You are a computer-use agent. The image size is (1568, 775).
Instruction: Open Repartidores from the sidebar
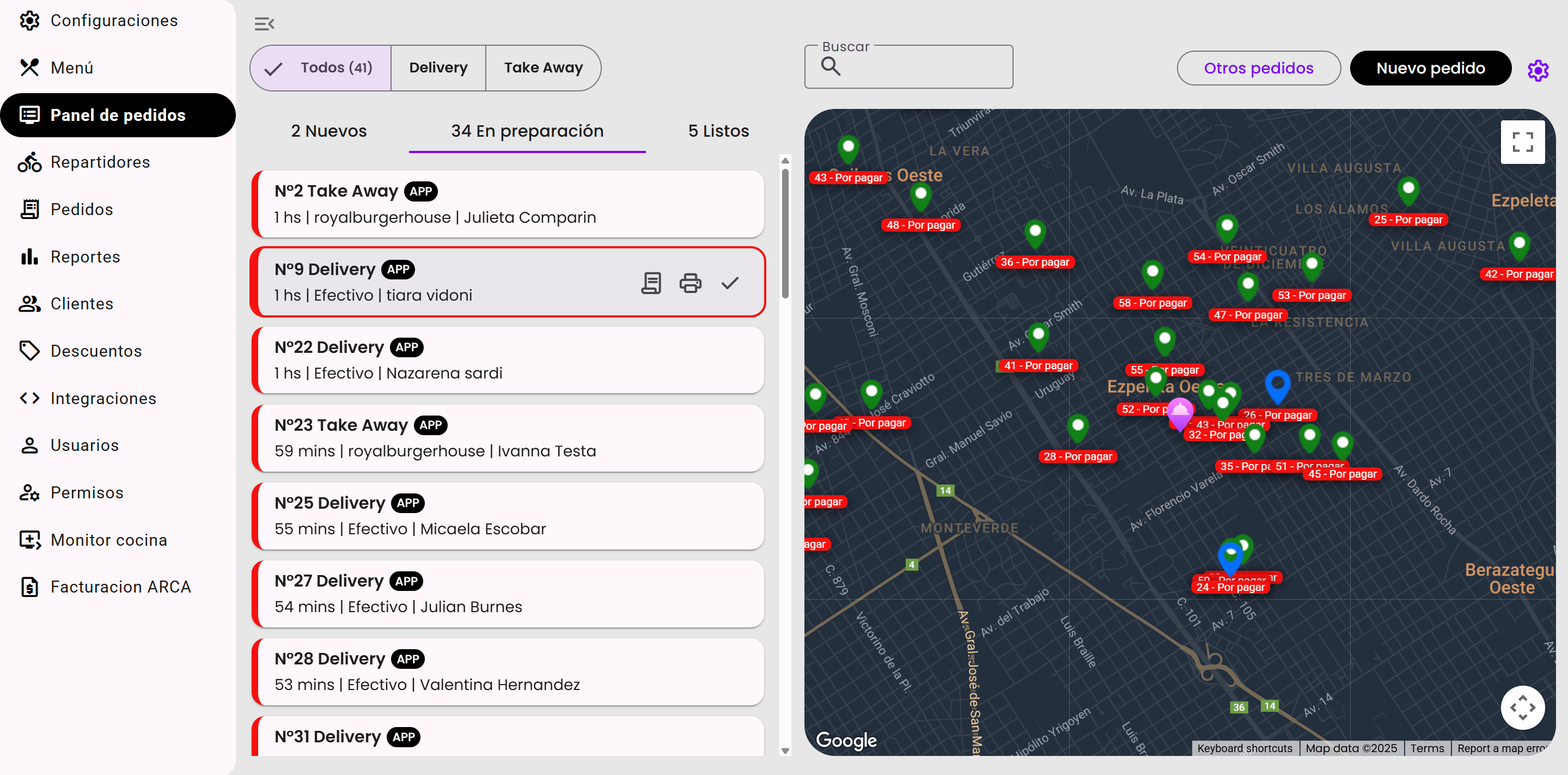coord(100,162)
